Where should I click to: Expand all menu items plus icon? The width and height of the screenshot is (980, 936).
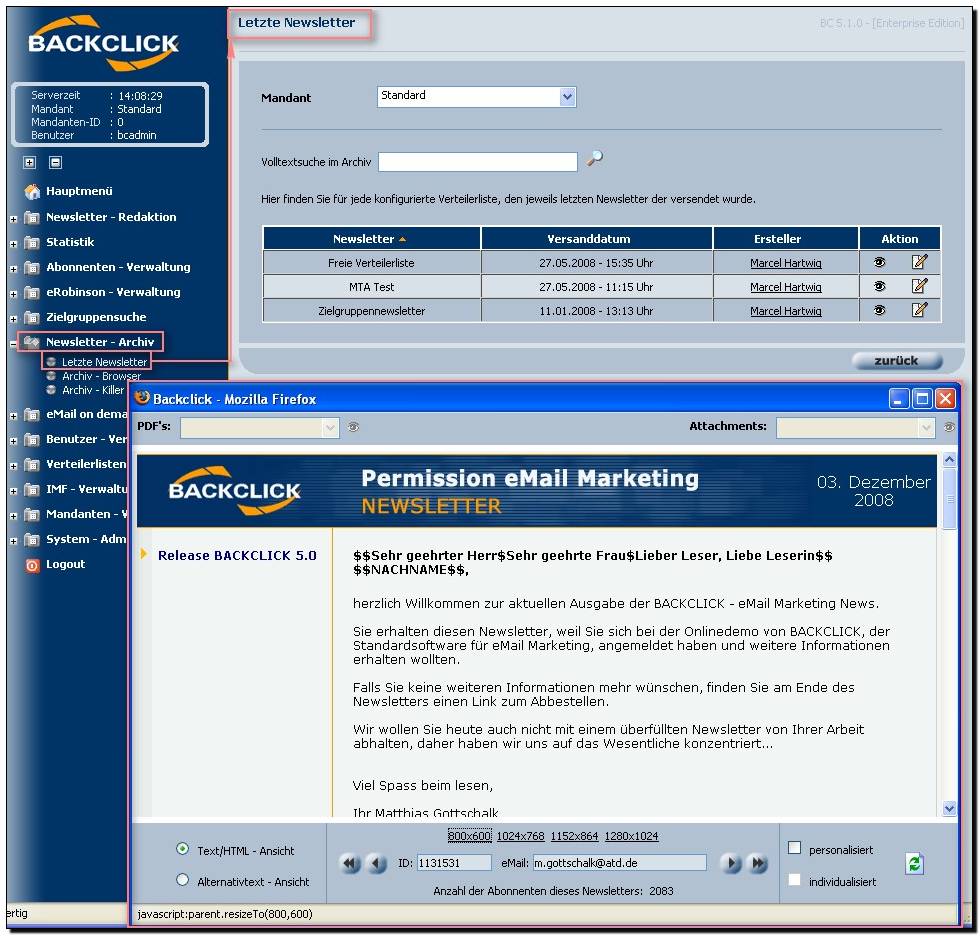29,162
